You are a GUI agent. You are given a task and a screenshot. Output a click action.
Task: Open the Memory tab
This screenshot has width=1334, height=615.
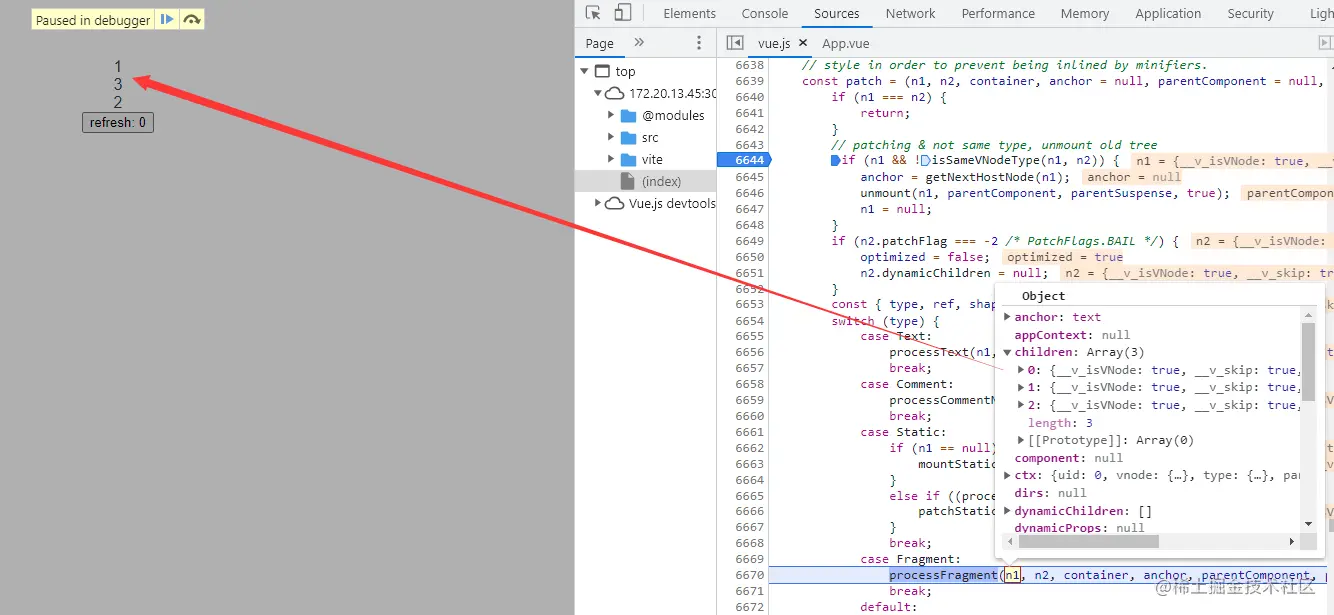(1085, 13)
